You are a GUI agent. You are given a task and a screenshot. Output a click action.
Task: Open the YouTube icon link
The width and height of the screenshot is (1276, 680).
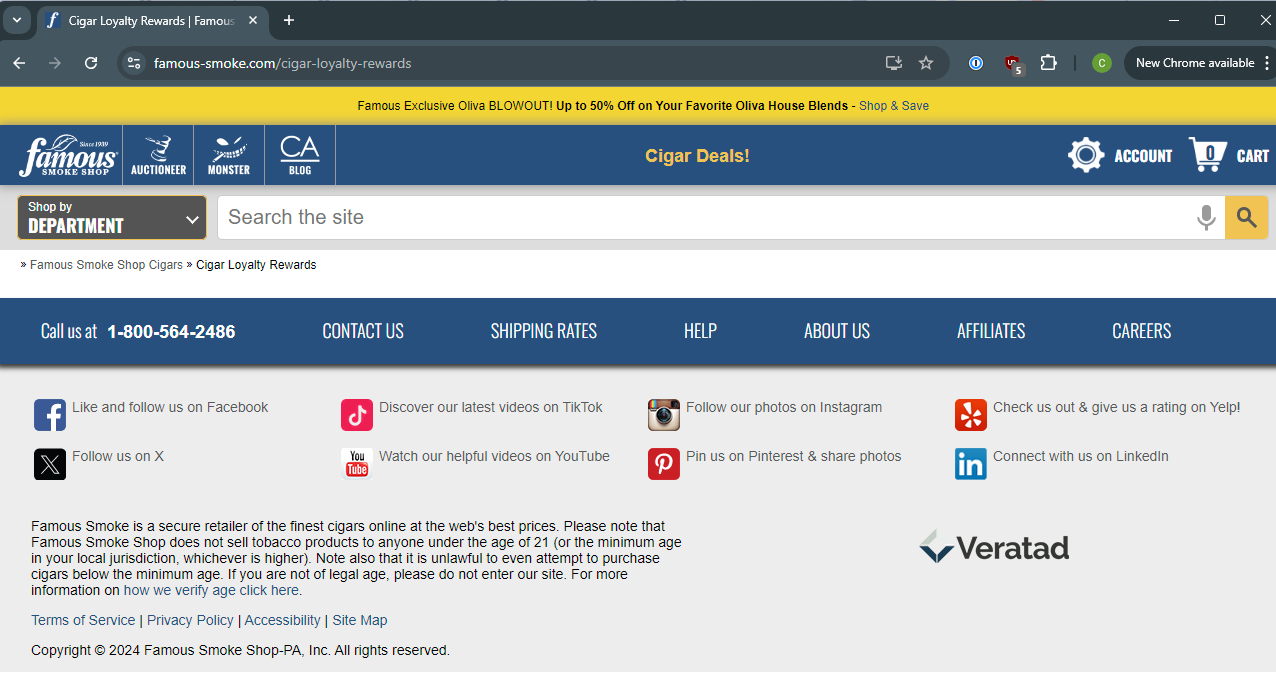click(356, 464)
